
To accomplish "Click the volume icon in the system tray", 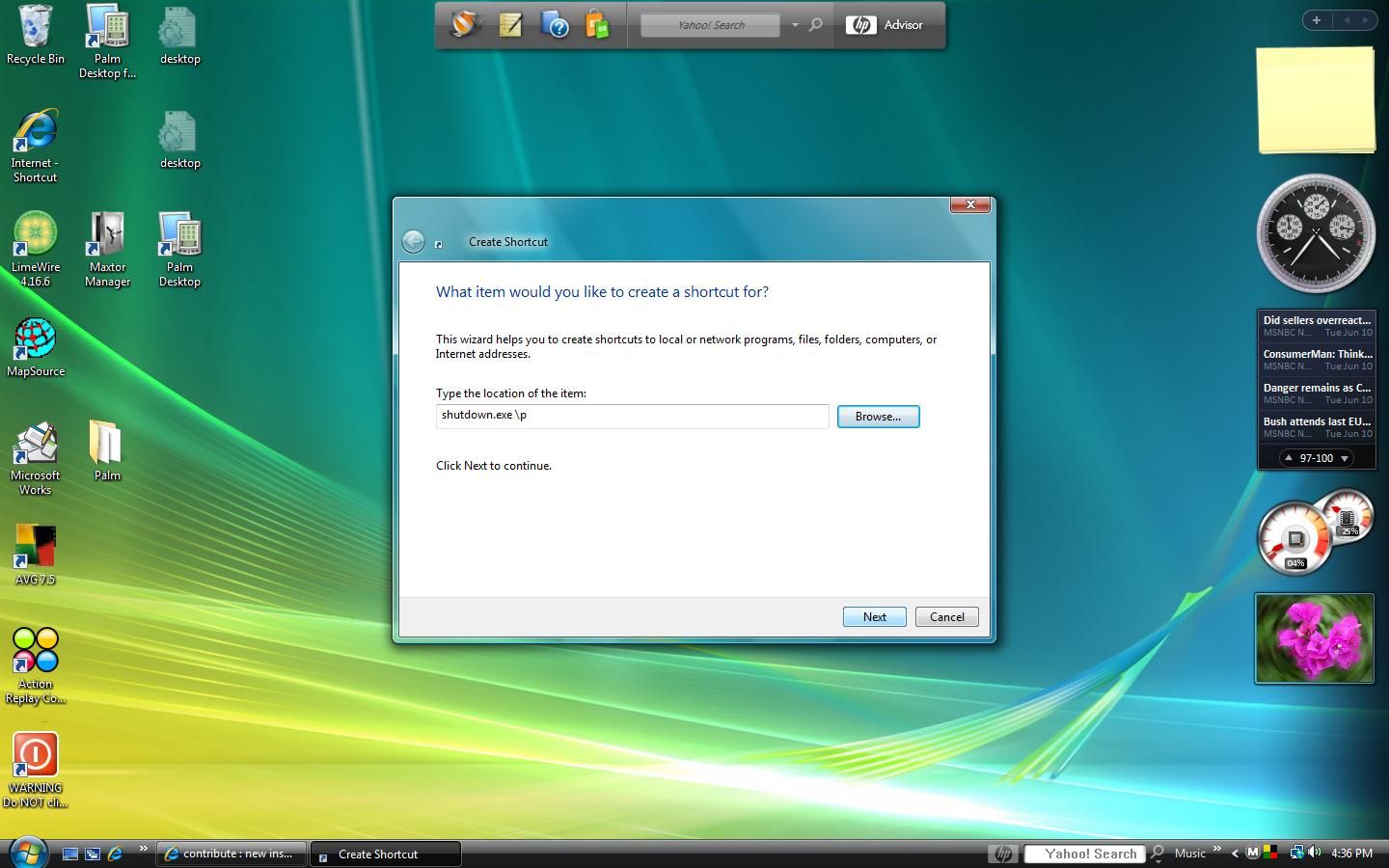I will pyautogui.click(x=1314, y=854).
